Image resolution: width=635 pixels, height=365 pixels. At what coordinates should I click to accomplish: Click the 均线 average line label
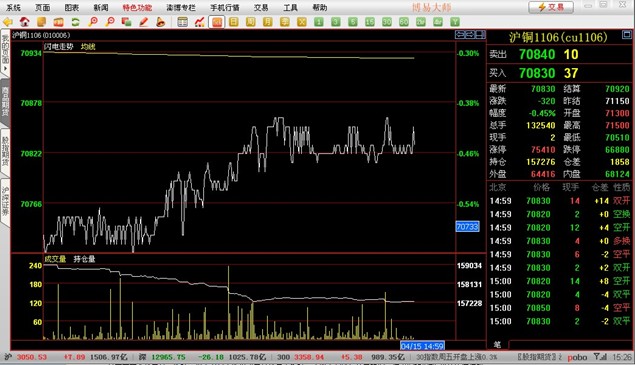coord(88,47)
